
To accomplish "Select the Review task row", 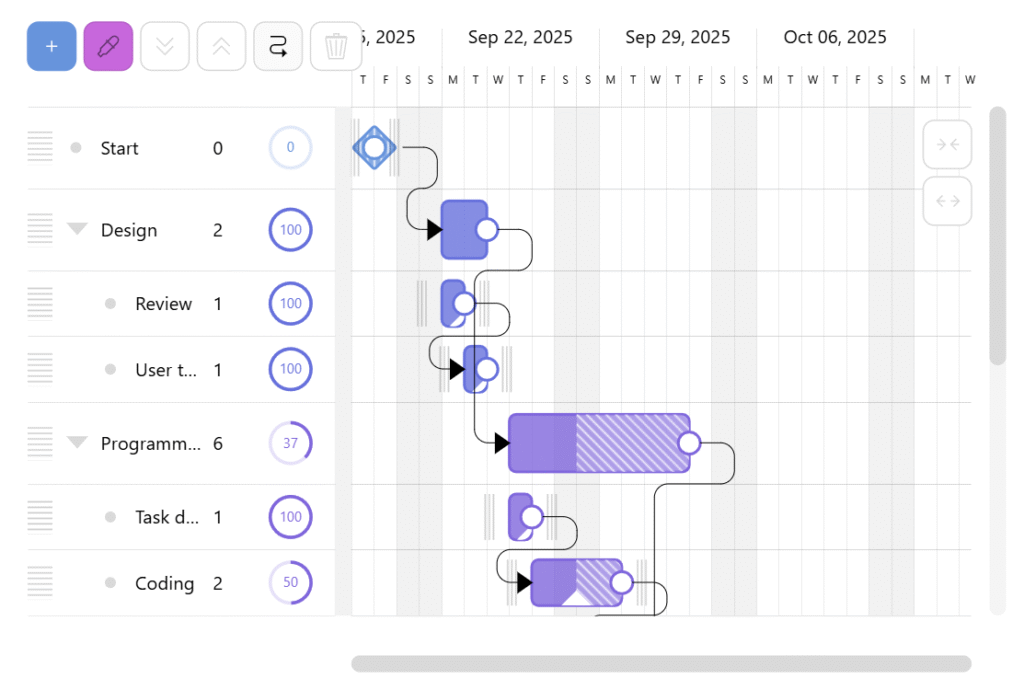I will [x=163, y=304].
